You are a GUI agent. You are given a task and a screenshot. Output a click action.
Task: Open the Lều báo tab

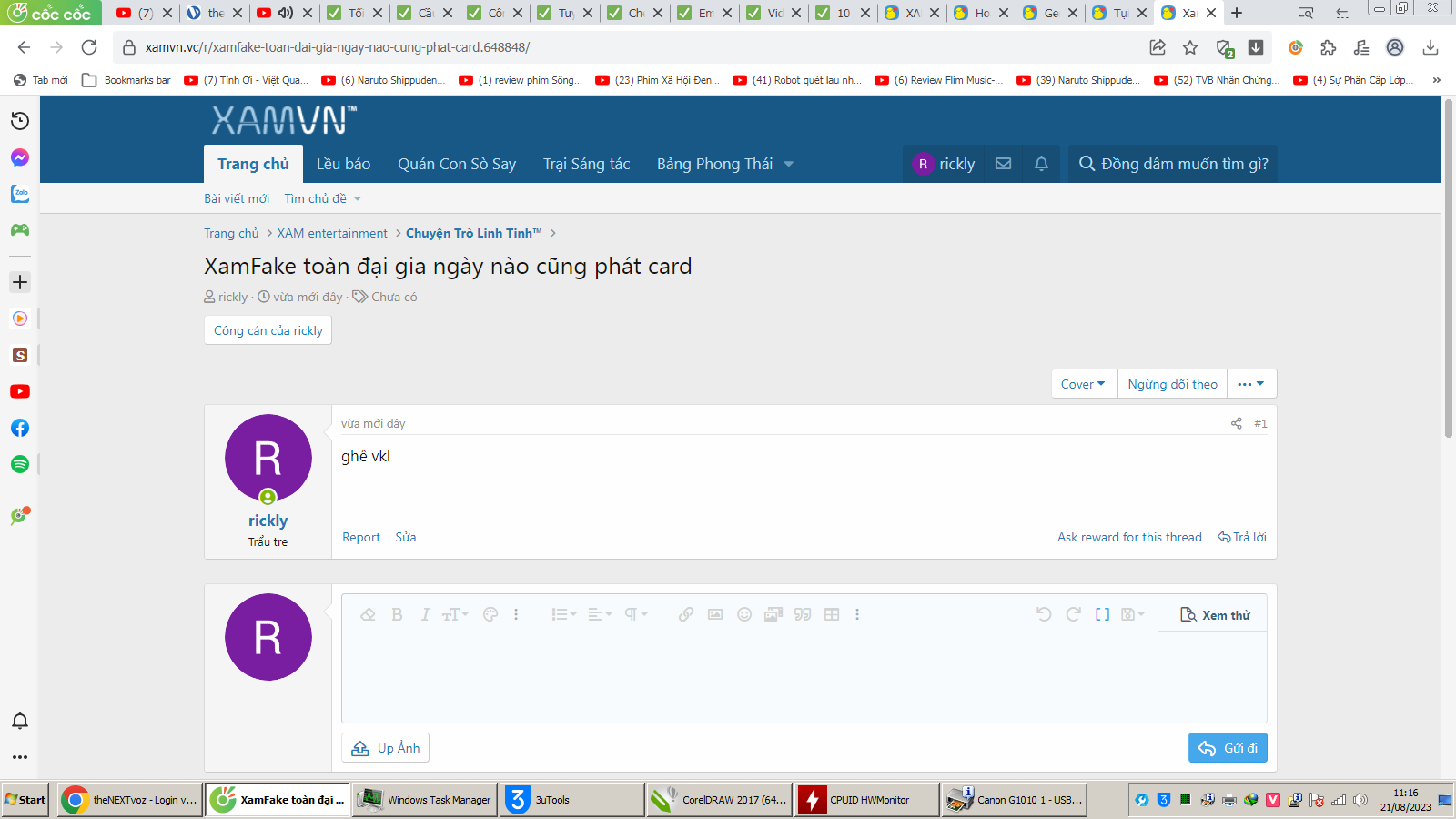(343, 164)
